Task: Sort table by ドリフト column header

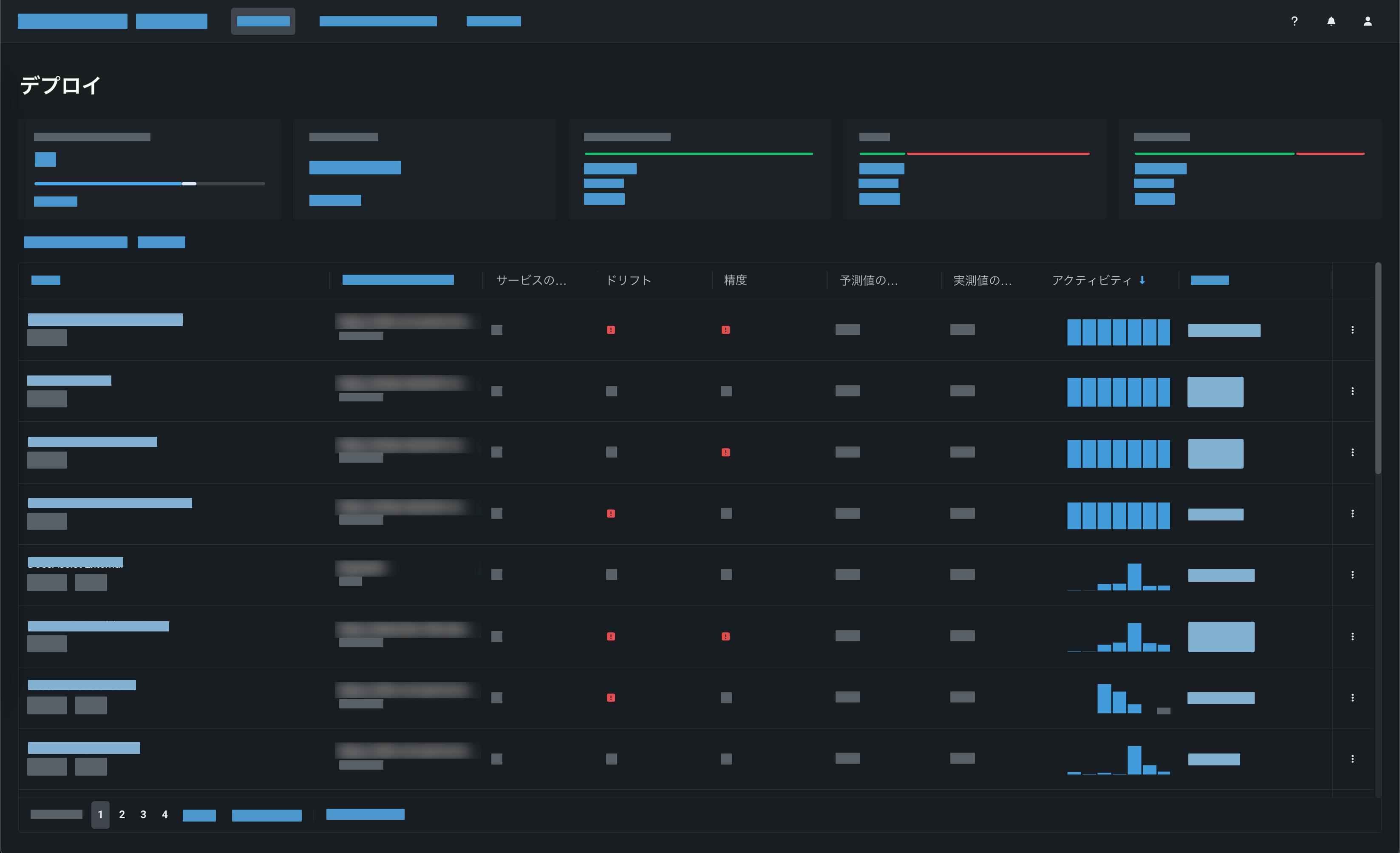Action: tap(629, 280)
